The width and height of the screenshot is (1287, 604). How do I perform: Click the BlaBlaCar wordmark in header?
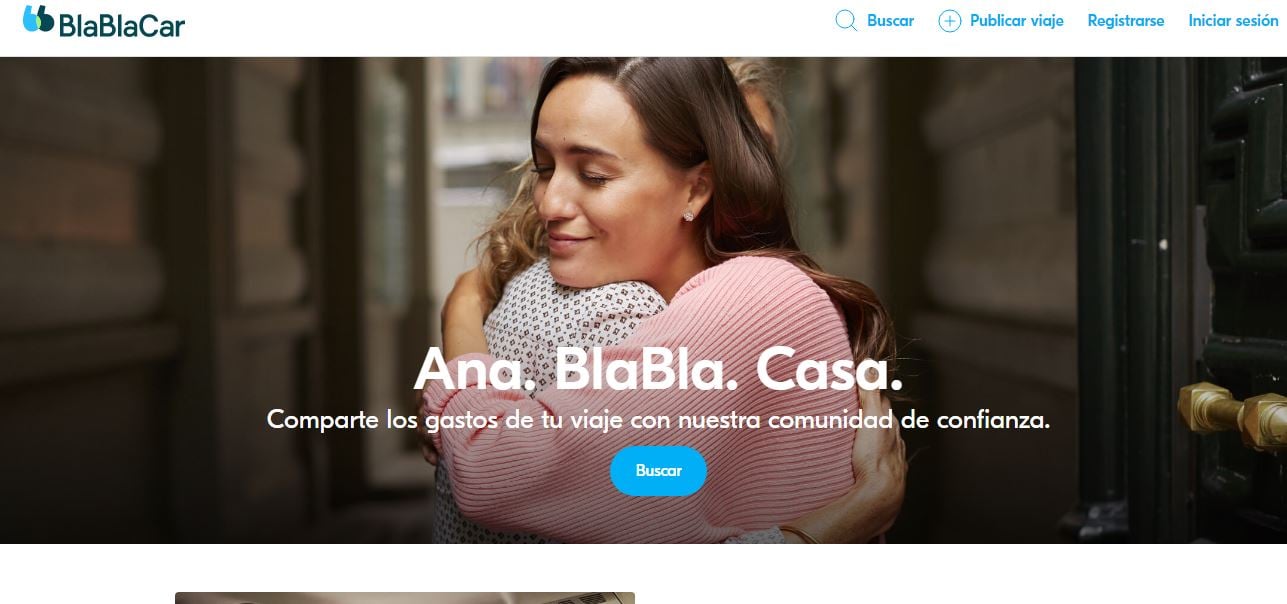[x=122, y=25]
